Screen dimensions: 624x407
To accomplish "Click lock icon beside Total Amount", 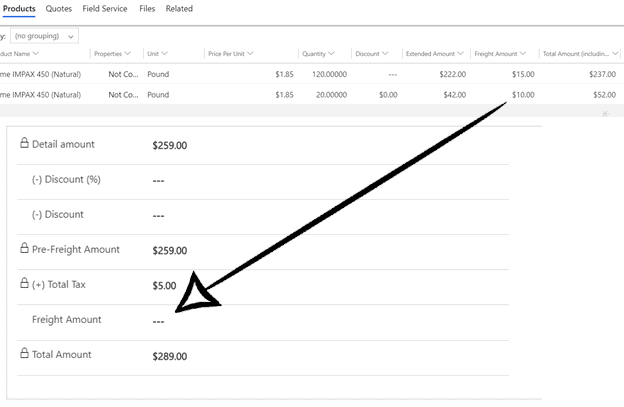I will click(x=24, y=353).
